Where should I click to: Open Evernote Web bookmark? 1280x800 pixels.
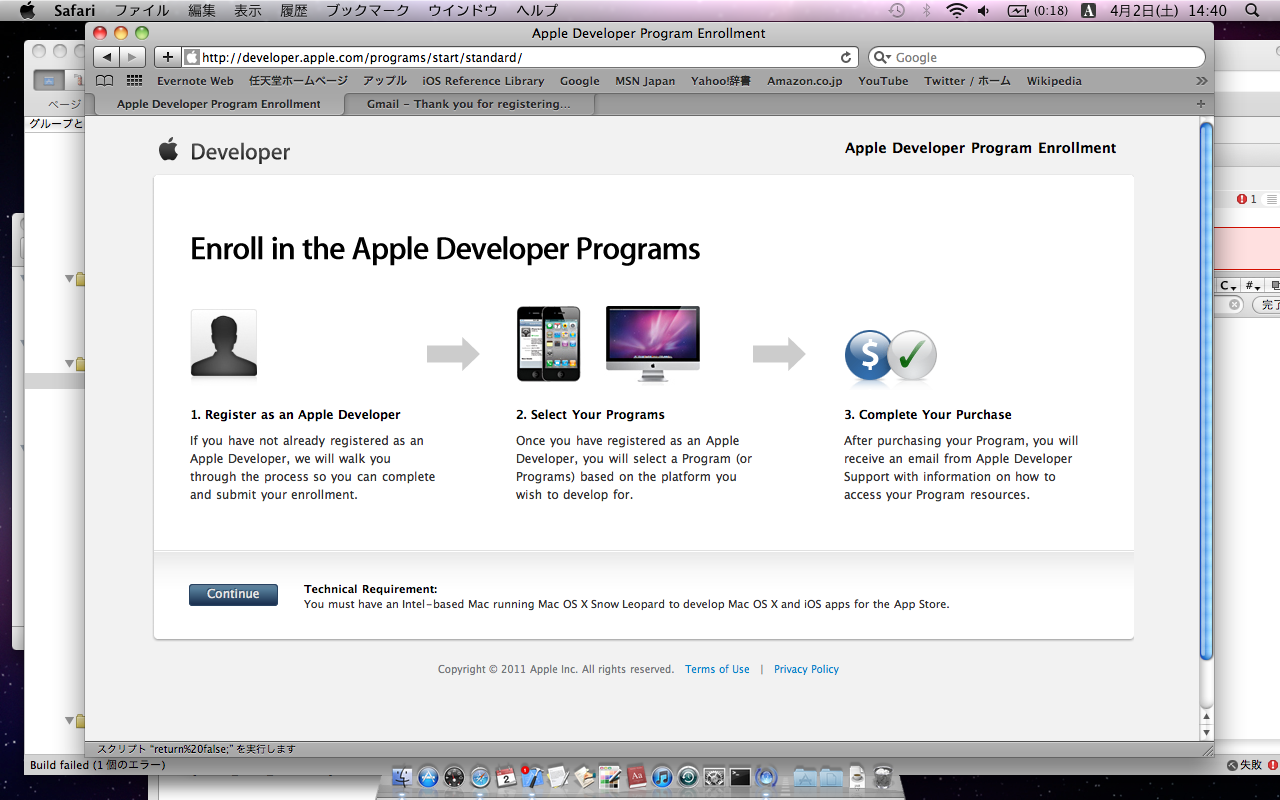(x=195, y=81)
